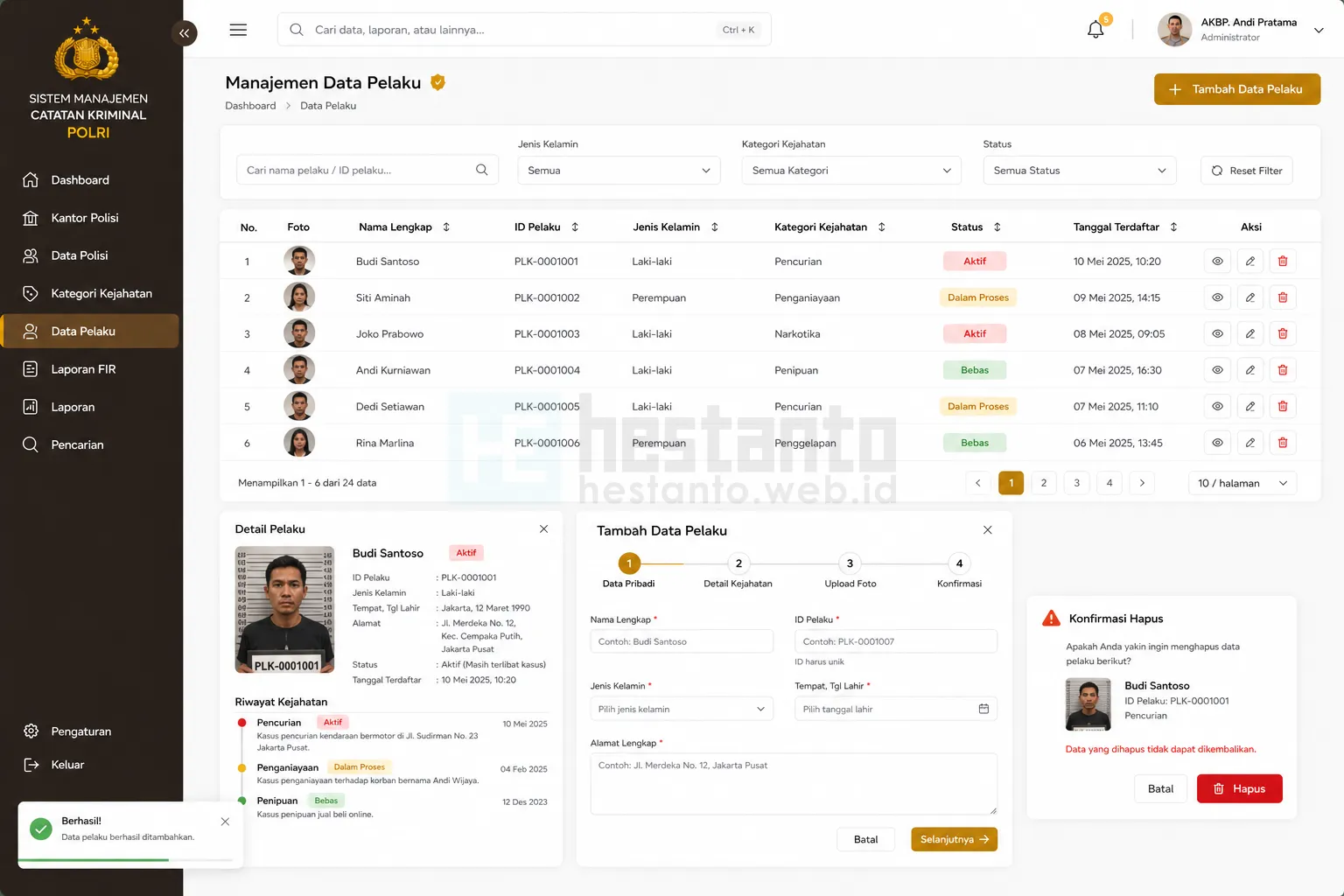Jump to step 3 Upload Foto
The width and height of the screenshot is (1344, 896).
pyautogui.click(x=850, y=563)
